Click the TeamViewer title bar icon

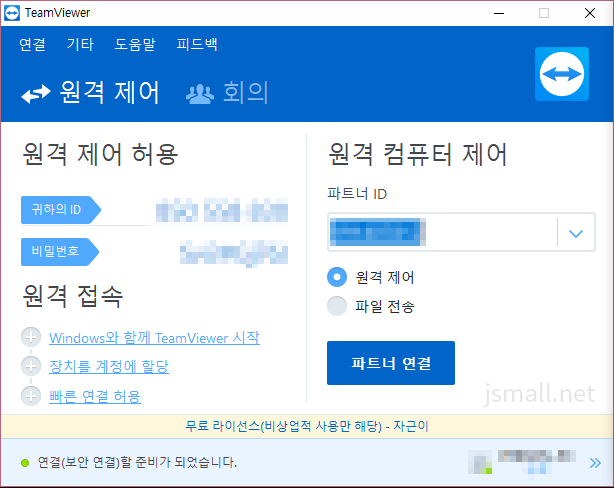coord(12,13)
